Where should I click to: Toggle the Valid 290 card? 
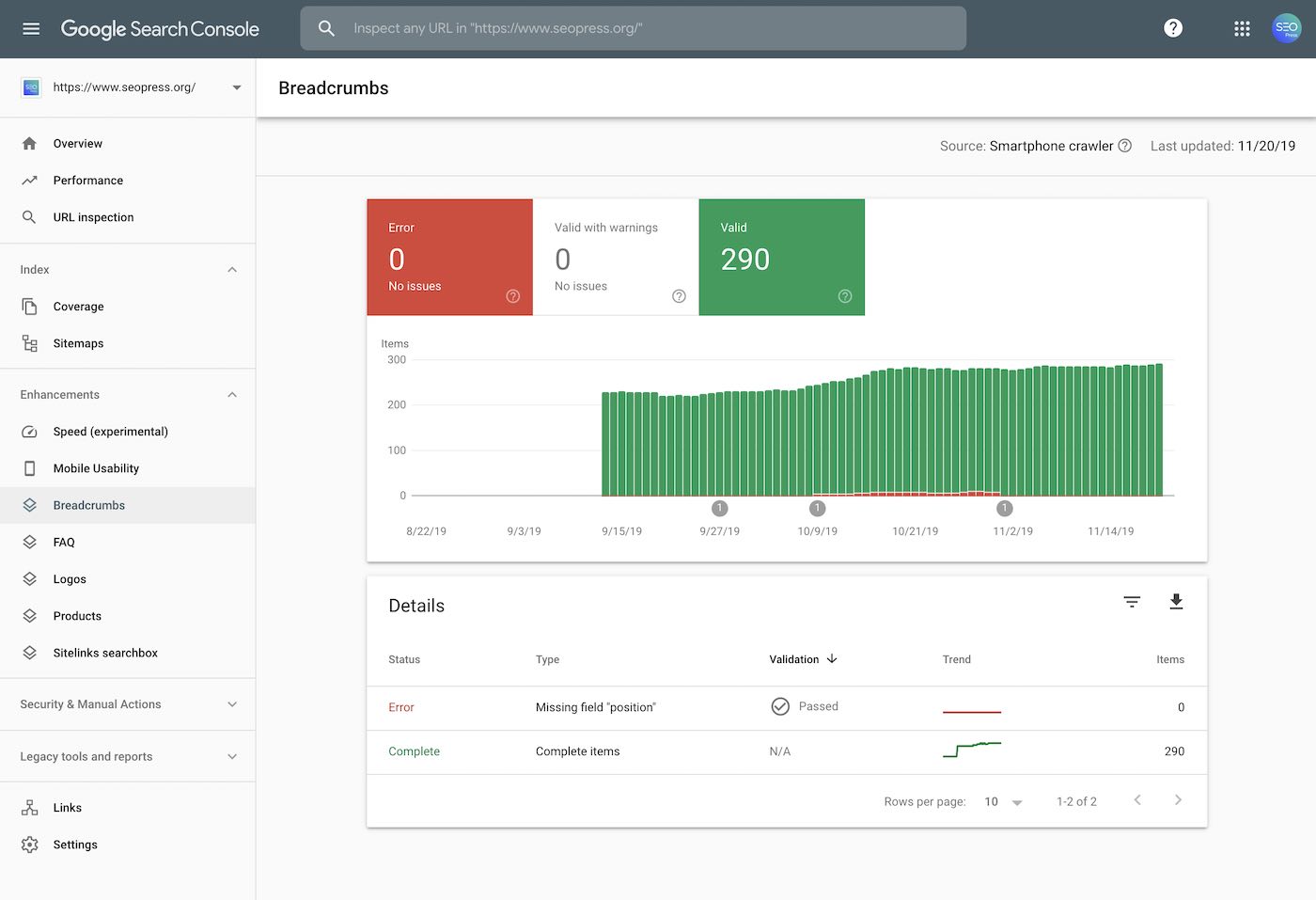pos(782,257)
